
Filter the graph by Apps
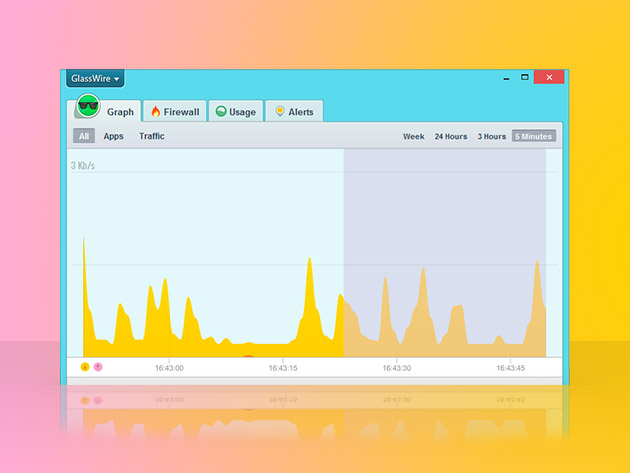(114, 136)
